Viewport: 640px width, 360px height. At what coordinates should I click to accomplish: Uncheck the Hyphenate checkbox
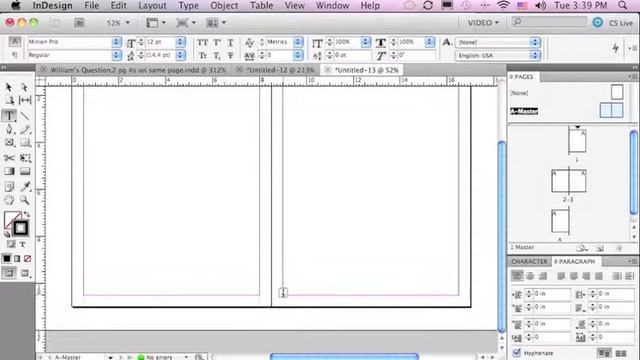click(516, 352)
